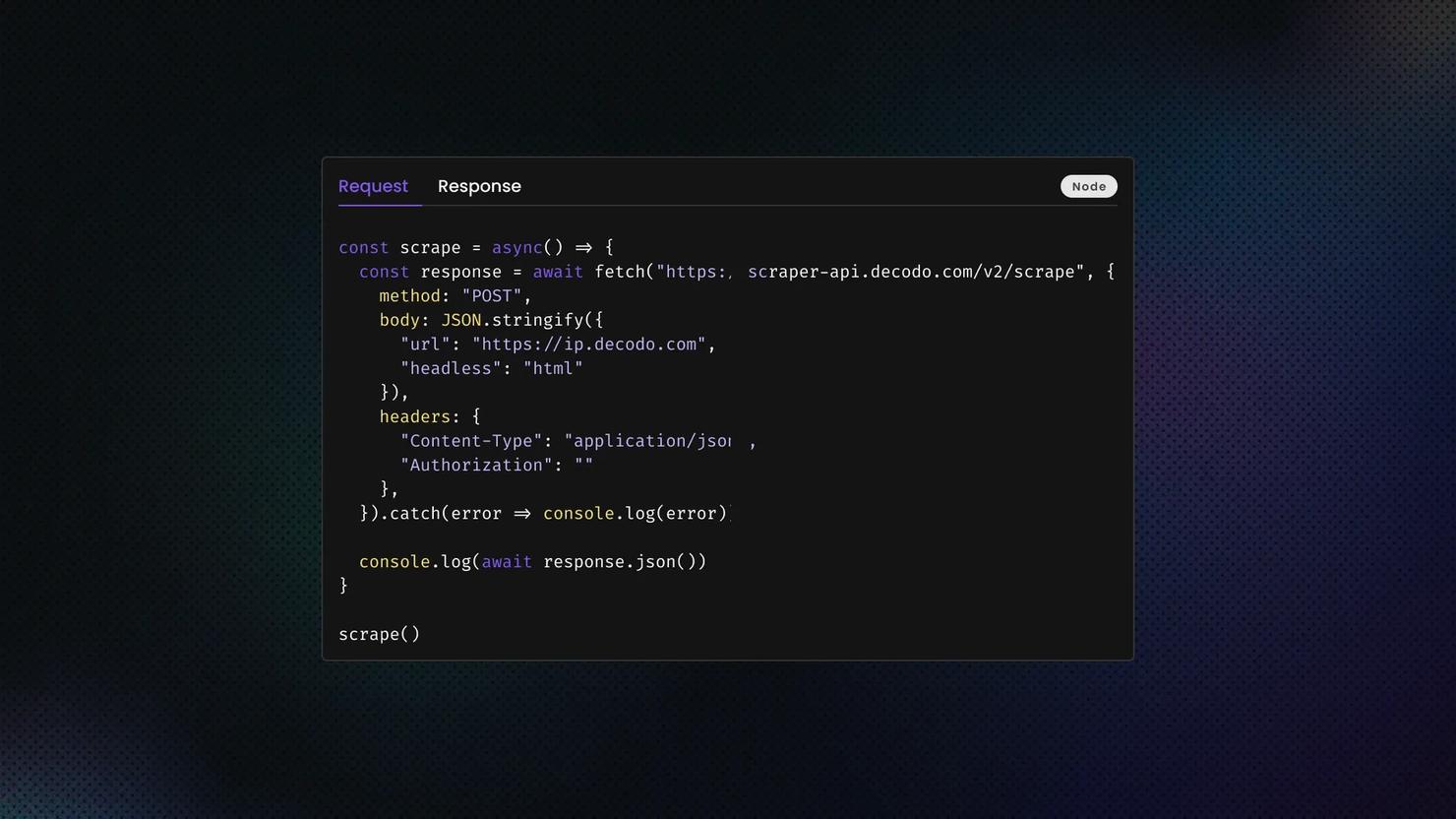Viewport: 1456px width, 819px height.
Task: Click the "Authorization" header key
Action: [476, 466]
